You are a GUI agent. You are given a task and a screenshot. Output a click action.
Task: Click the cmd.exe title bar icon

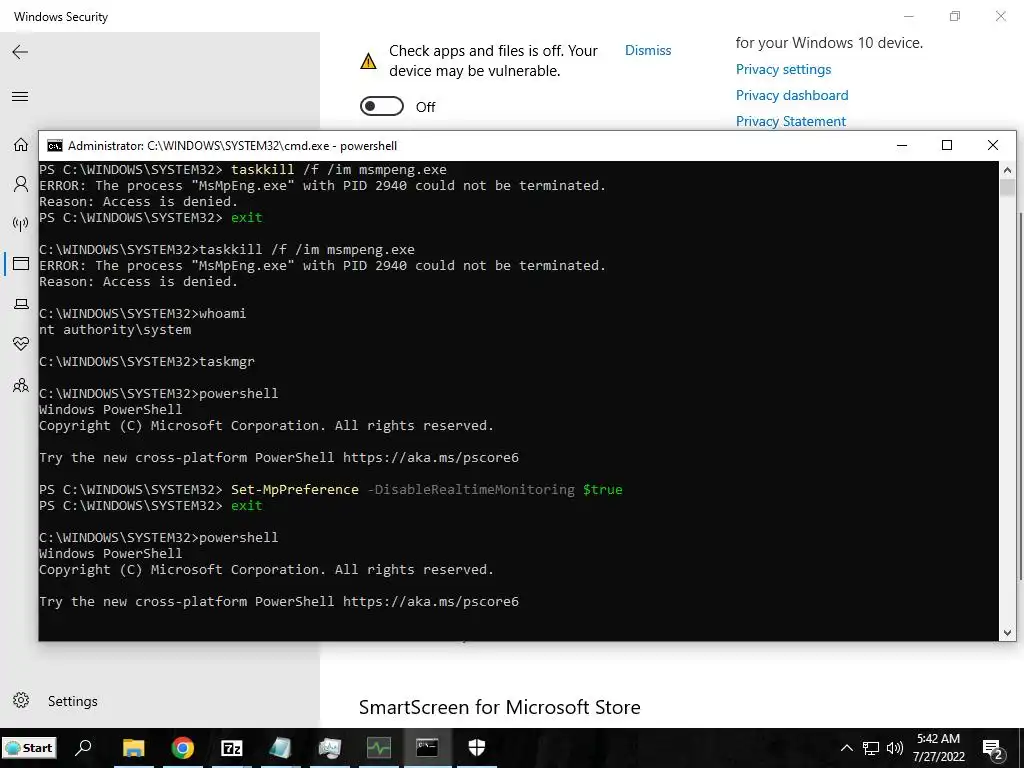tap(55, 146)
